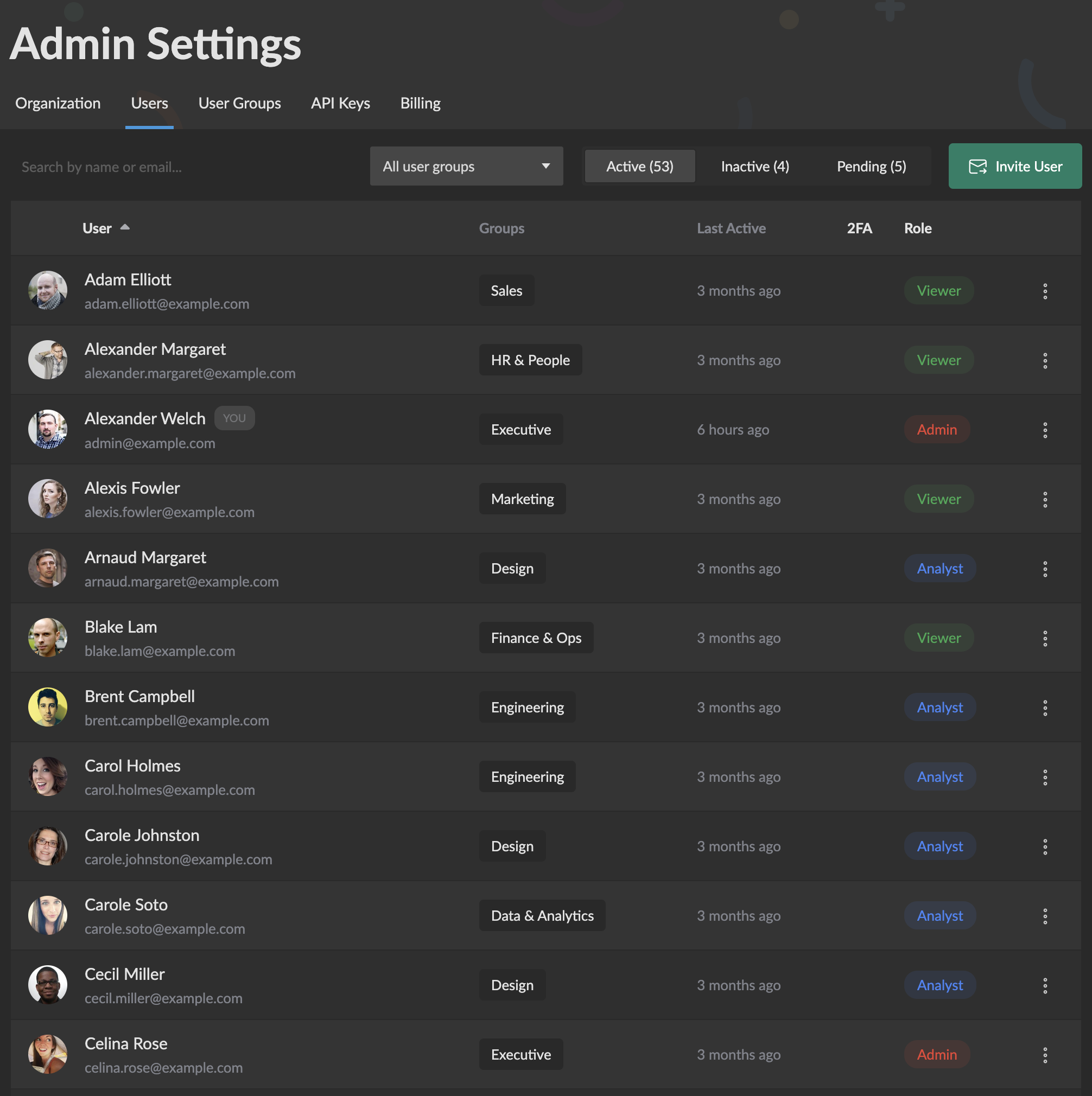Viewport: 1092px width, 1096px height.
Task: Click the email carole.johnston@example.com
Action: point(178,859)
